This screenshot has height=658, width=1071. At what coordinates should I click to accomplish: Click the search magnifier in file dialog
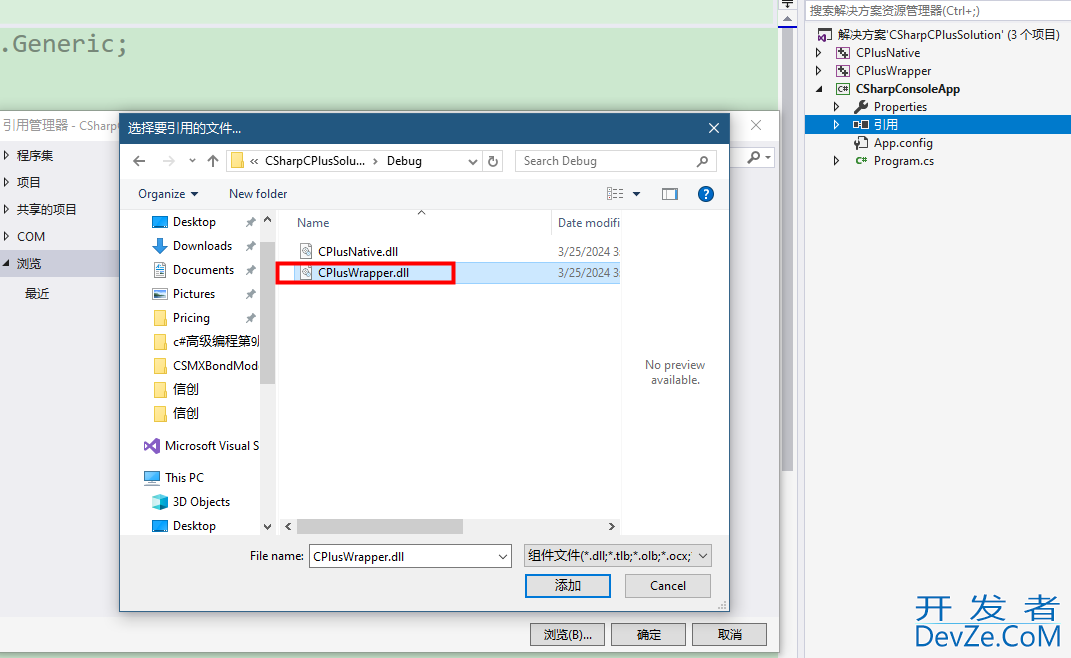[x=702, y=161]
